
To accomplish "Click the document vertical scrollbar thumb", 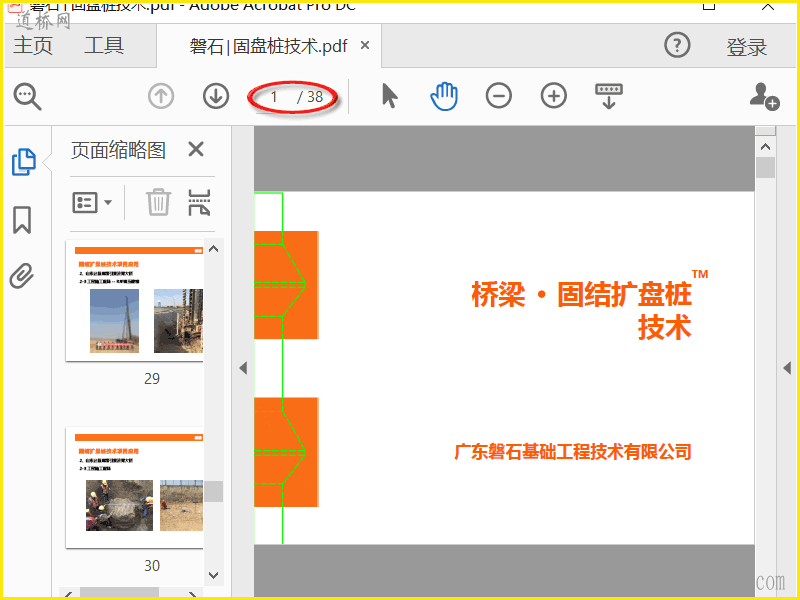I will tap(765, 167).
